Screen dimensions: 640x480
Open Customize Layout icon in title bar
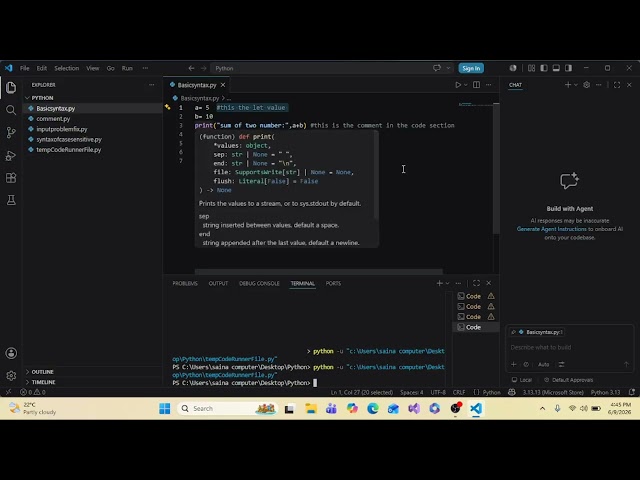pyautogui.click(x=531, y=68)
